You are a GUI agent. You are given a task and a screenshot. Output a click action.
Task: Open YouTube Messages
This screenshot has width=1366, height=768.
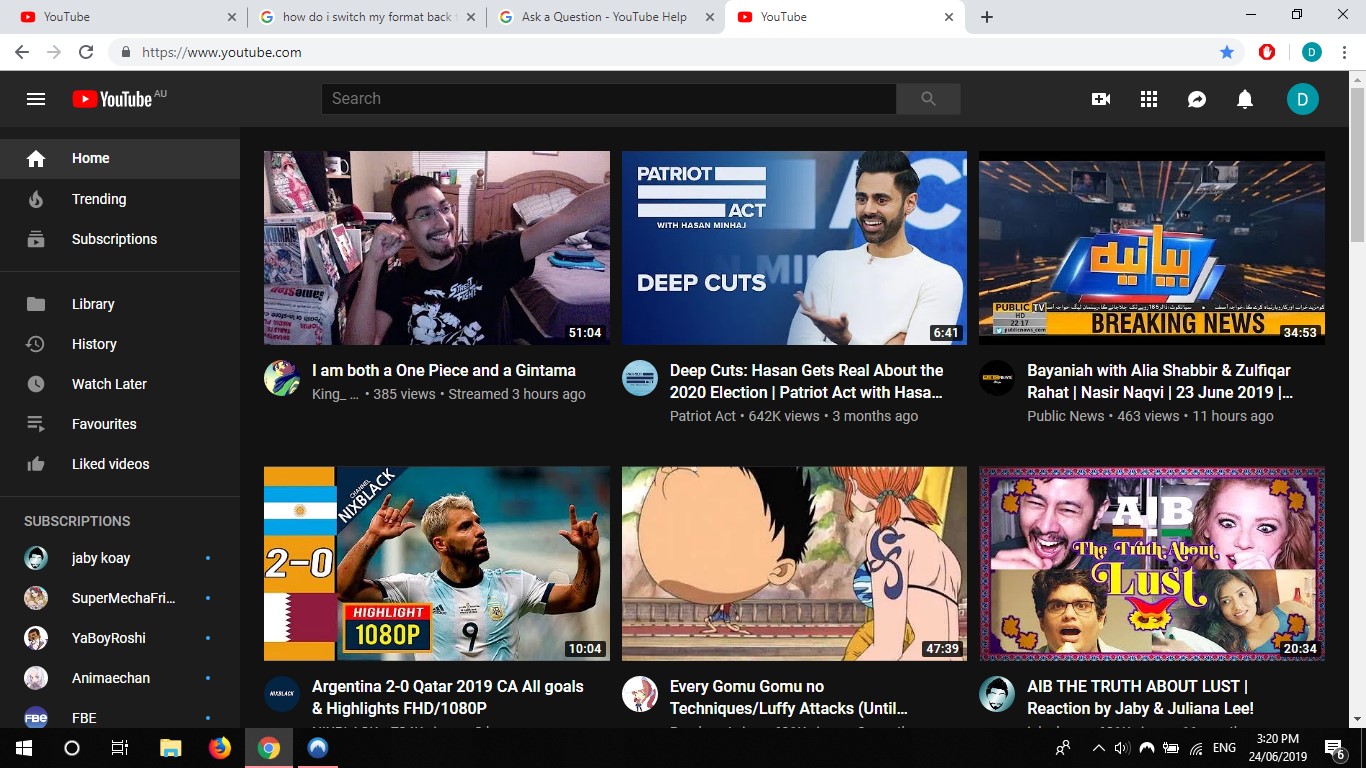(x=1196, y=98)
